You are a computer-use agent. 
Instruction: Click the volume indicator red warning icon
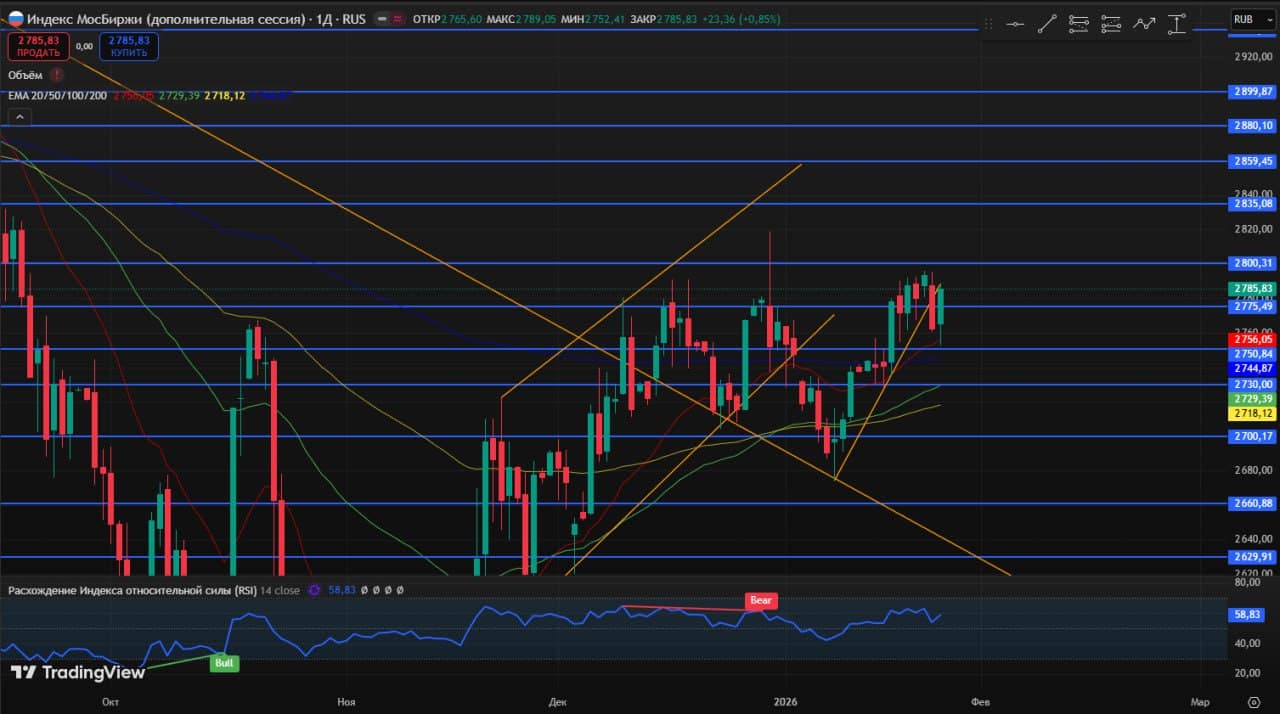click(57, 75)
